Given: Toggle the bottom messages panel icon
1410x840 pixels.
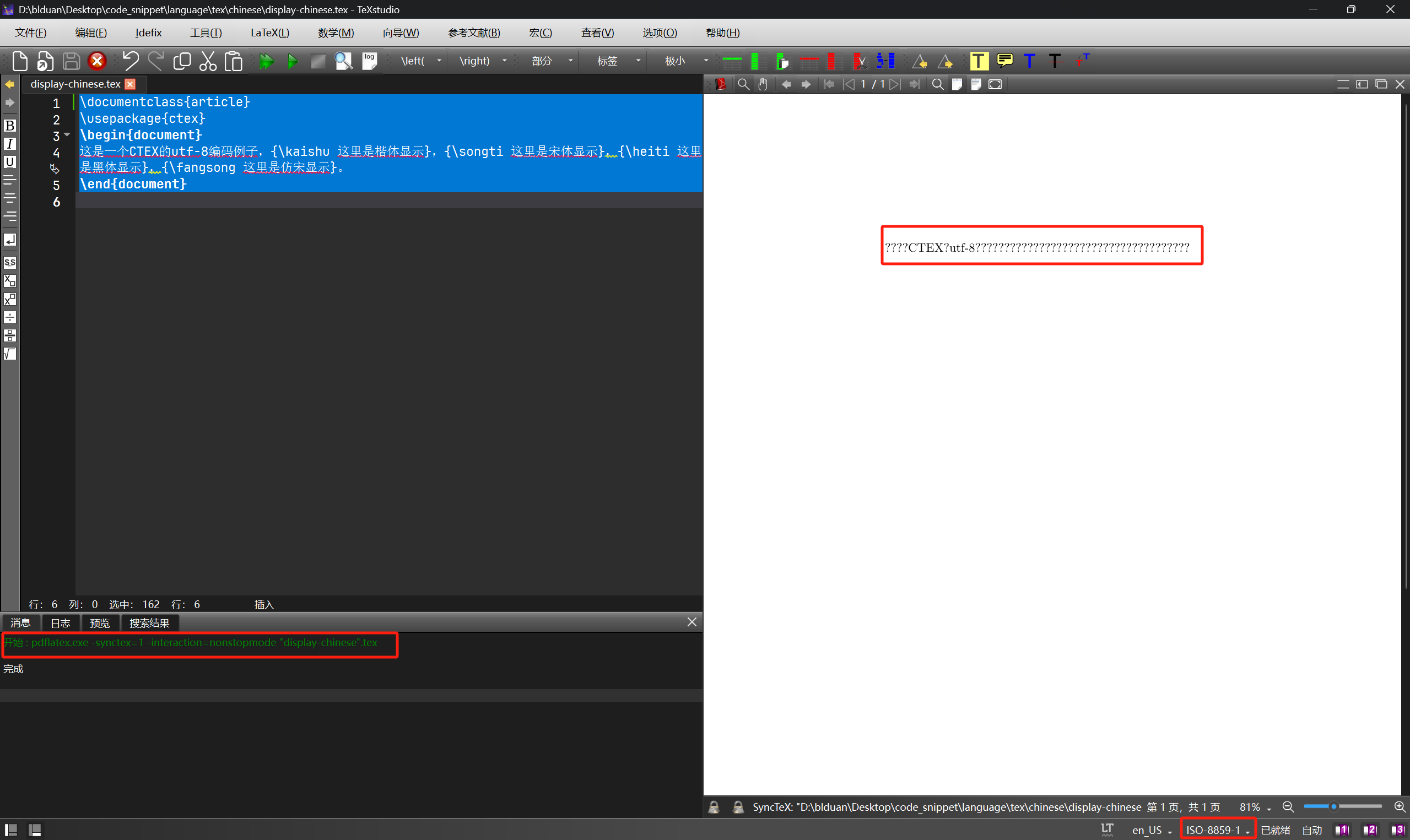Looking at the screenshot, I should coord(35,830).
